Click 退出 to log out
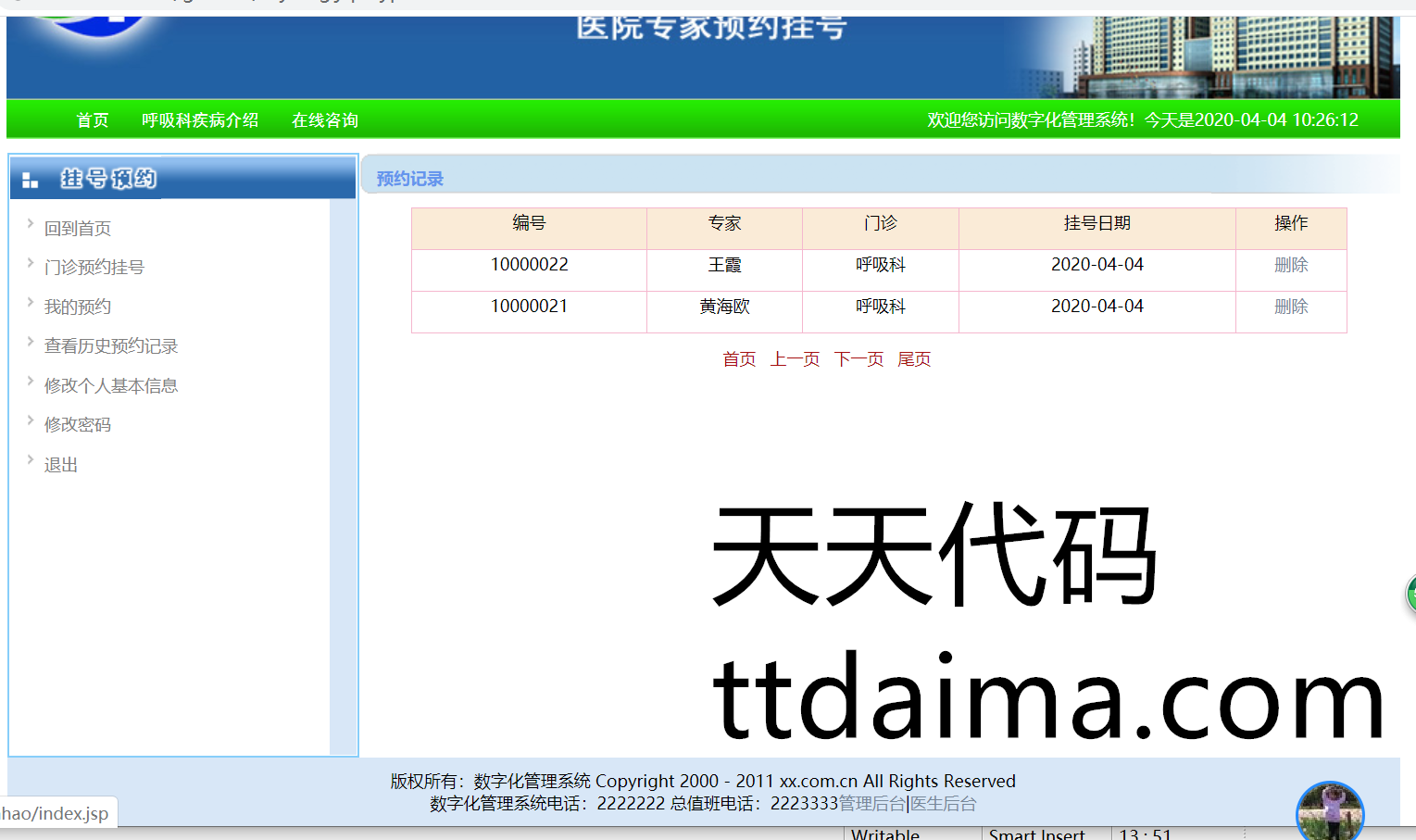The height and width of the screenshot is (840, 1416). click(x=61, y=465)
